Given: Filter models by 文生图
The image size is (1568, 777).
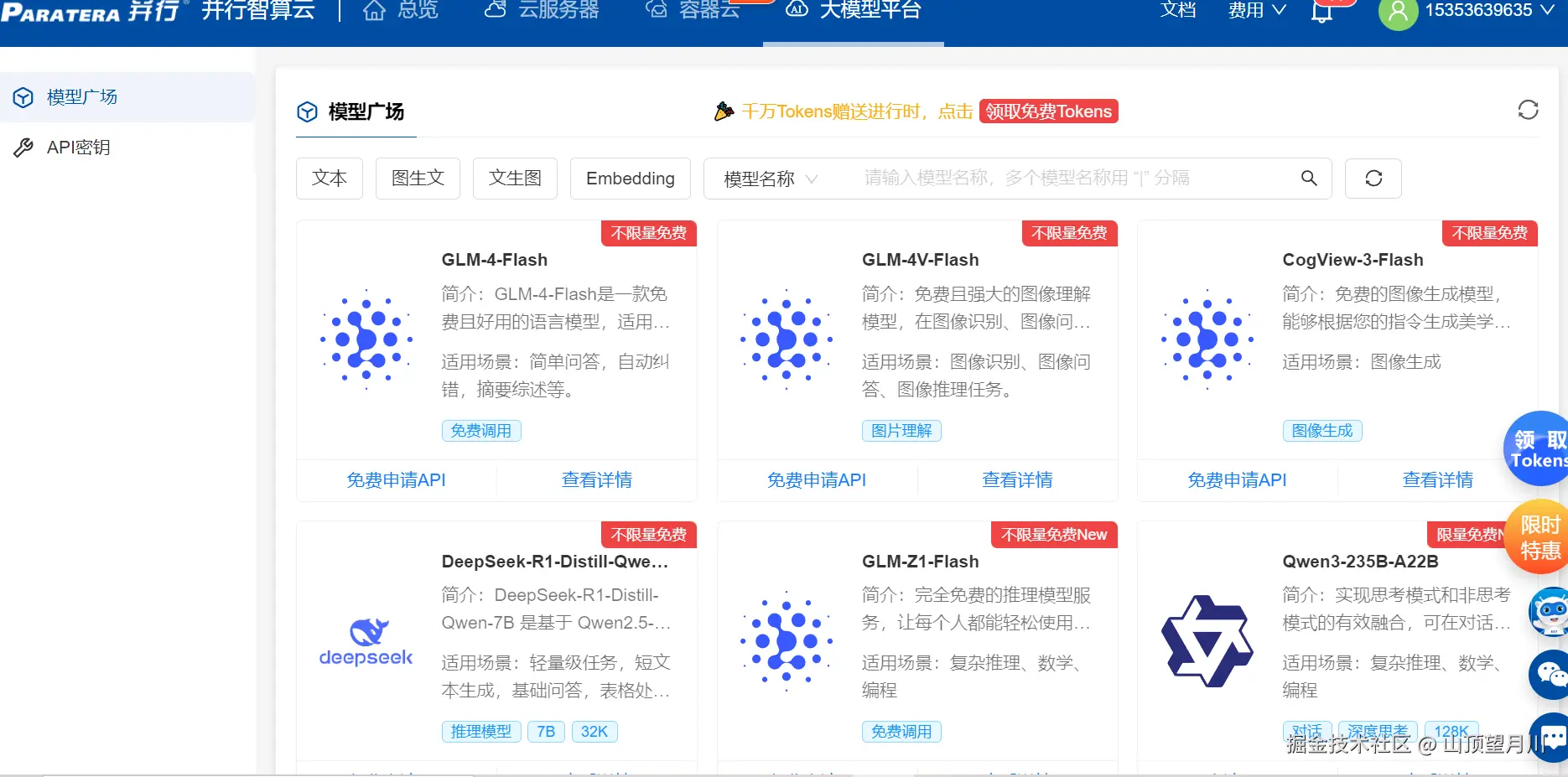Looking at the screenshot, I should (x=515, y=179).
